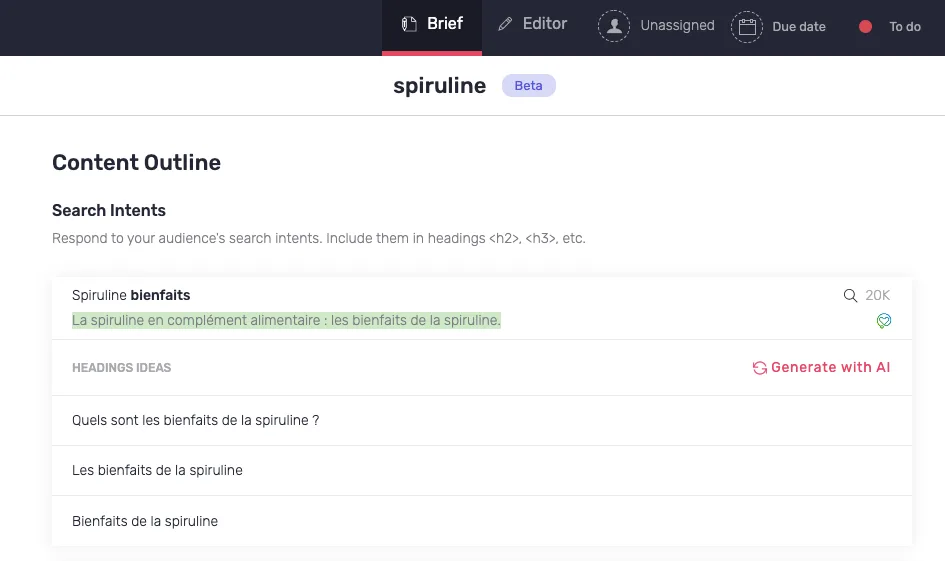Click the green heart check icon
This screenshot has width=945, height=561.
pos(884,321)
